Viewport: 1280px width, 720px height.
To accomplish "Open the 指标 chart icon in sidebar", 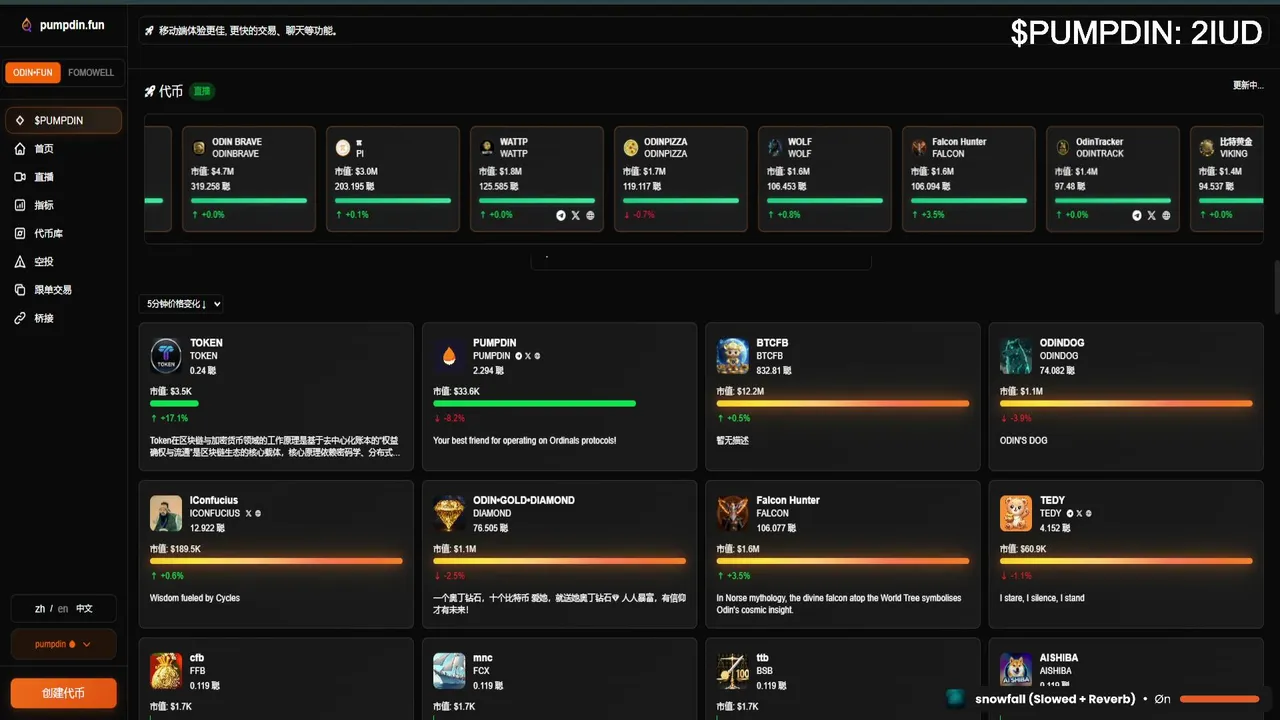I will point(20,205).
